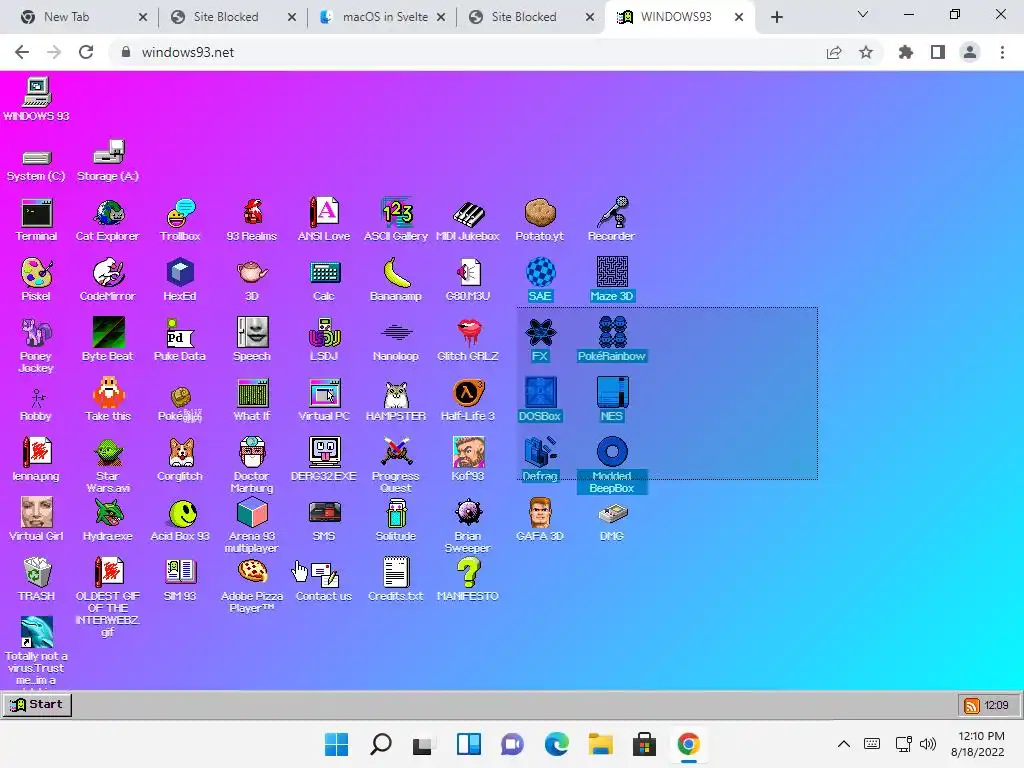Launch Half-Life 3 icon
1024x768 pixels.
468,400
